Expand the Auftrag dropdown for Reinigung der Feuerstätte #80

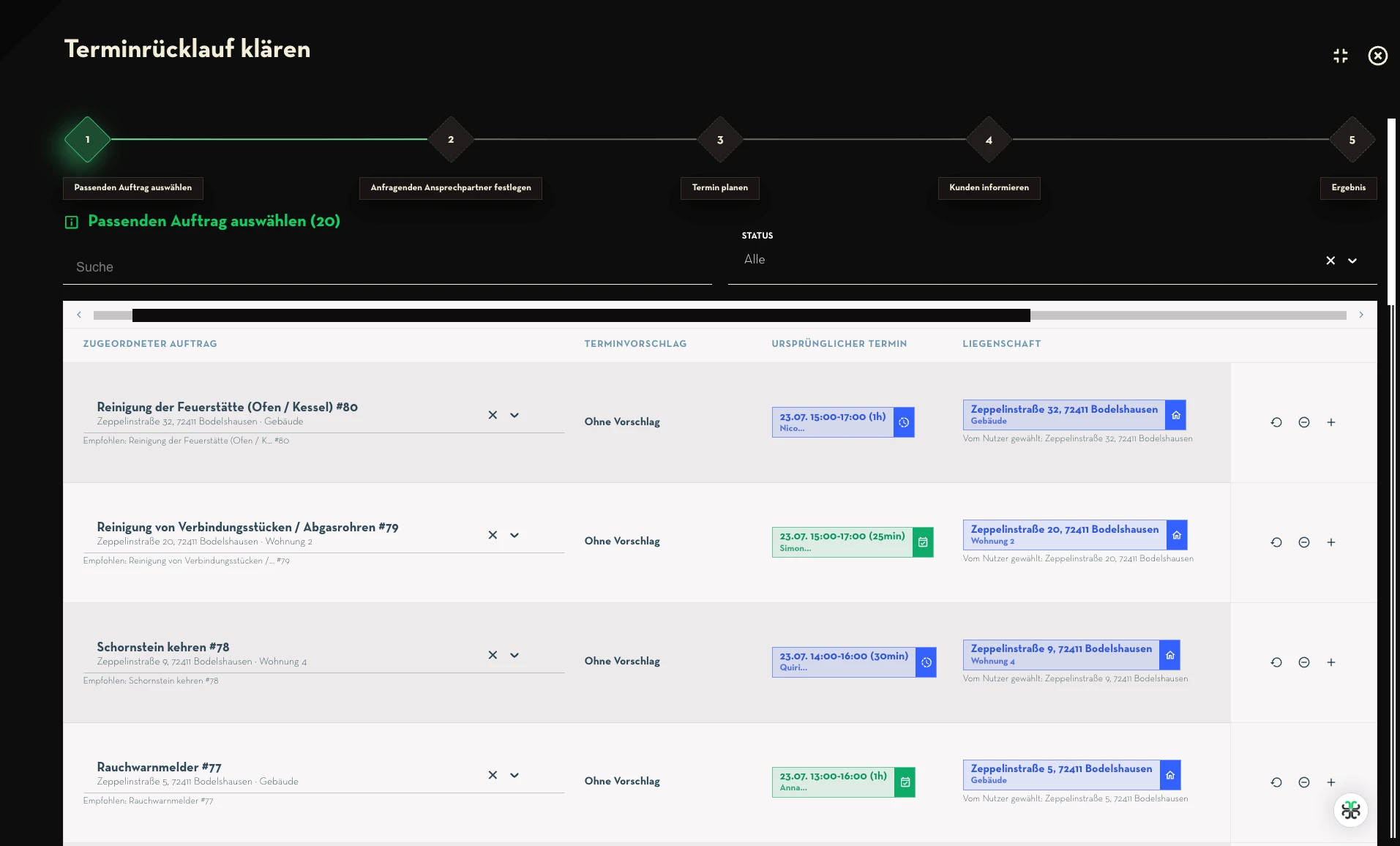[x=514, y=415]
